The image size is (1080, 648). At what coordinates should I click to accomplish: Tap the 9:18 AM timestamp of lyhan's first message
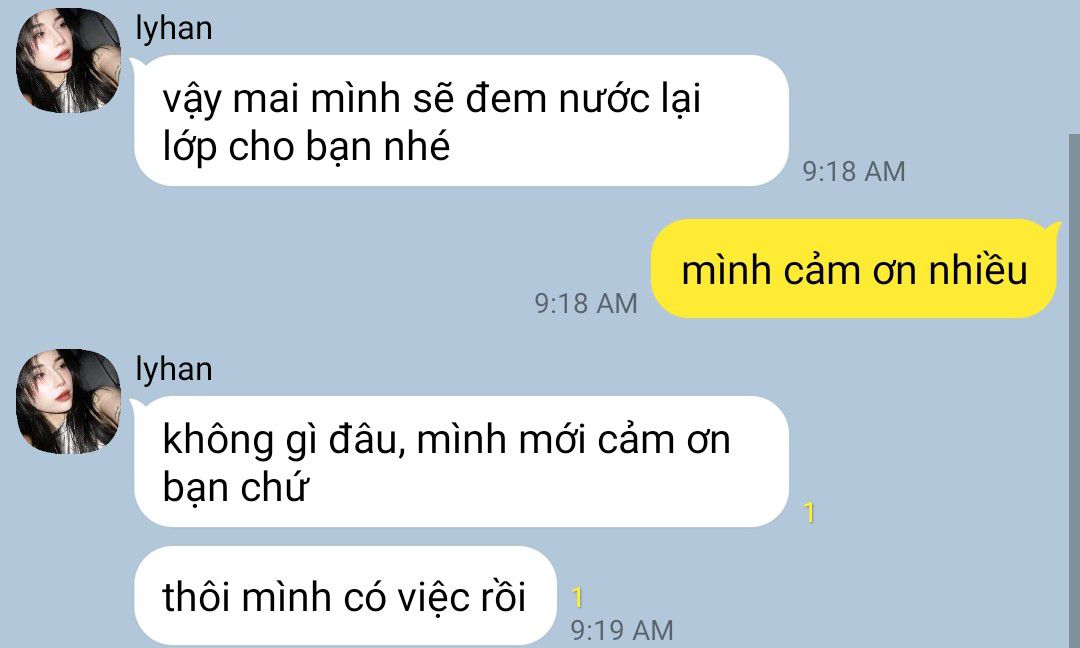tap(853, 171)
